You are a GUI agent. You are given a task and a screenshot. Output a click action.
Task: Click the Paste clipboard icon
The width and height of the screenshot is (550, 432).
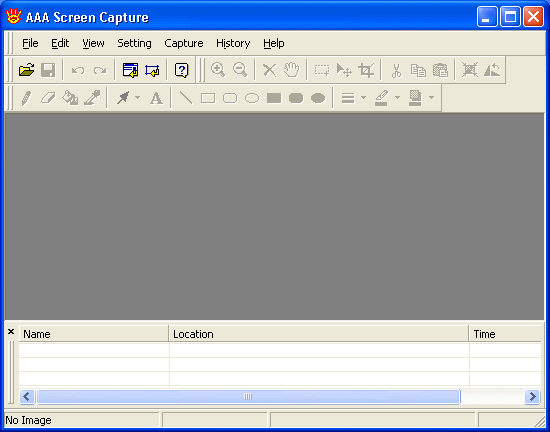[440, 70]
